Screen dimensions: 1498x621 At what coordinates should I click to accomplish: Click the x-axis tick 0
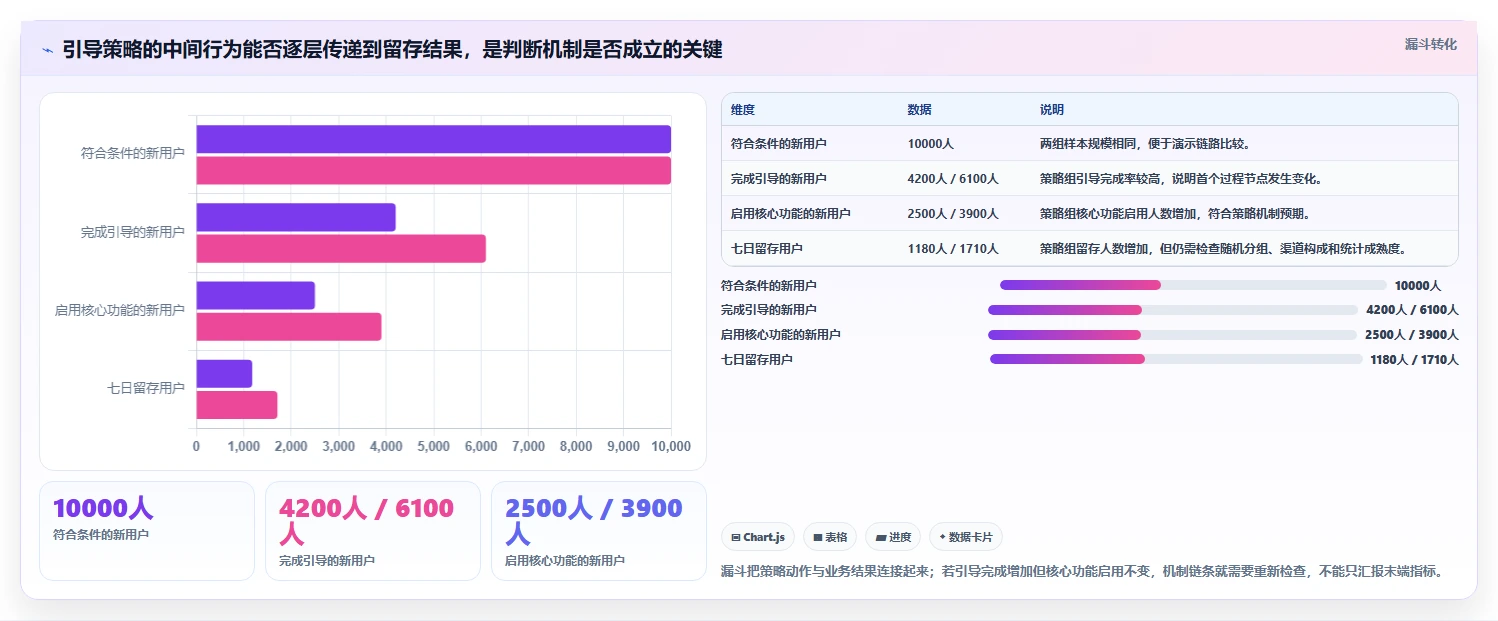(x=196, y=446)
